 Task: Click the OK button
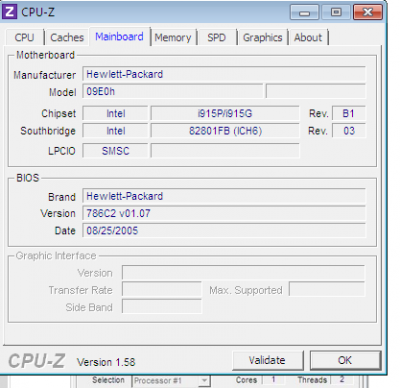(345, 360)
